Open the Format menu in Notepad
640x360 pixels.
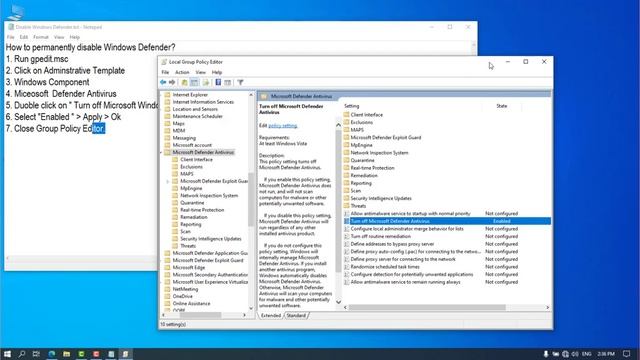41,37
